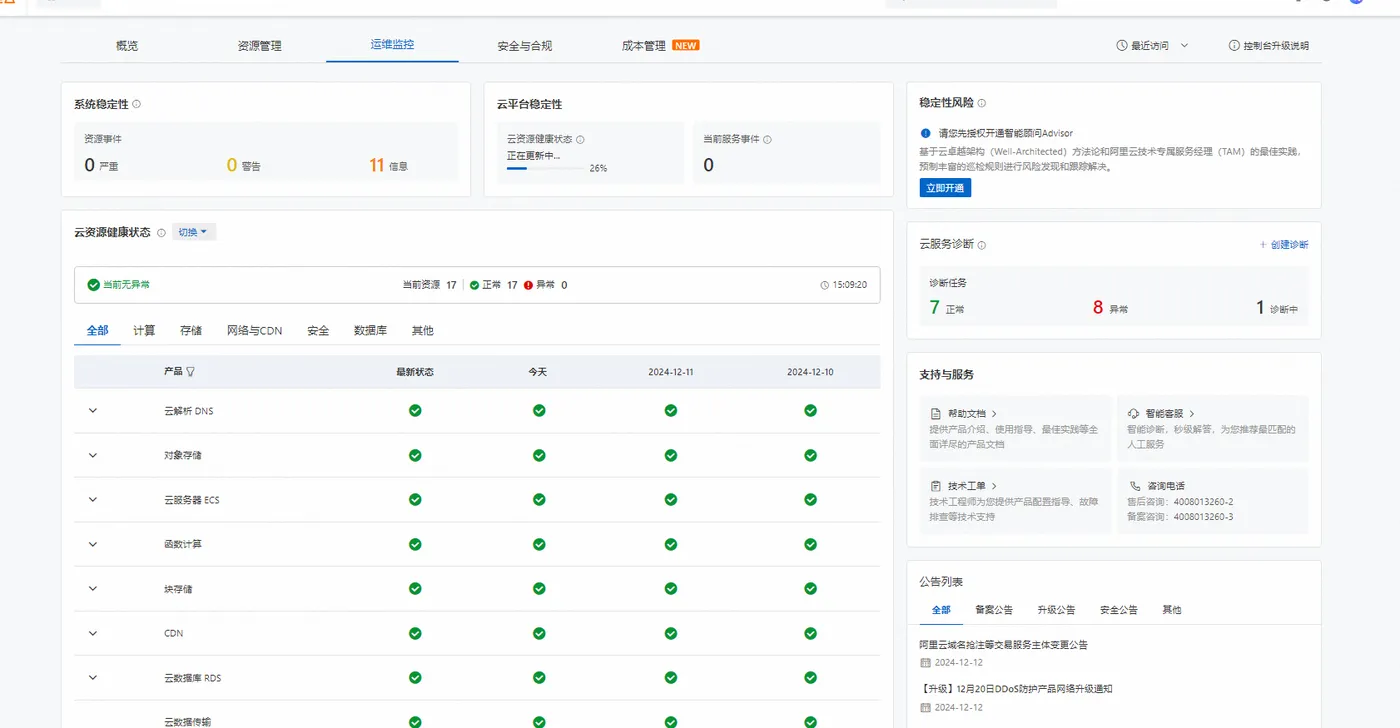Select the 数据库 category tab
This screenshot has height=728, width=1400.
click(x=370, y=331)
